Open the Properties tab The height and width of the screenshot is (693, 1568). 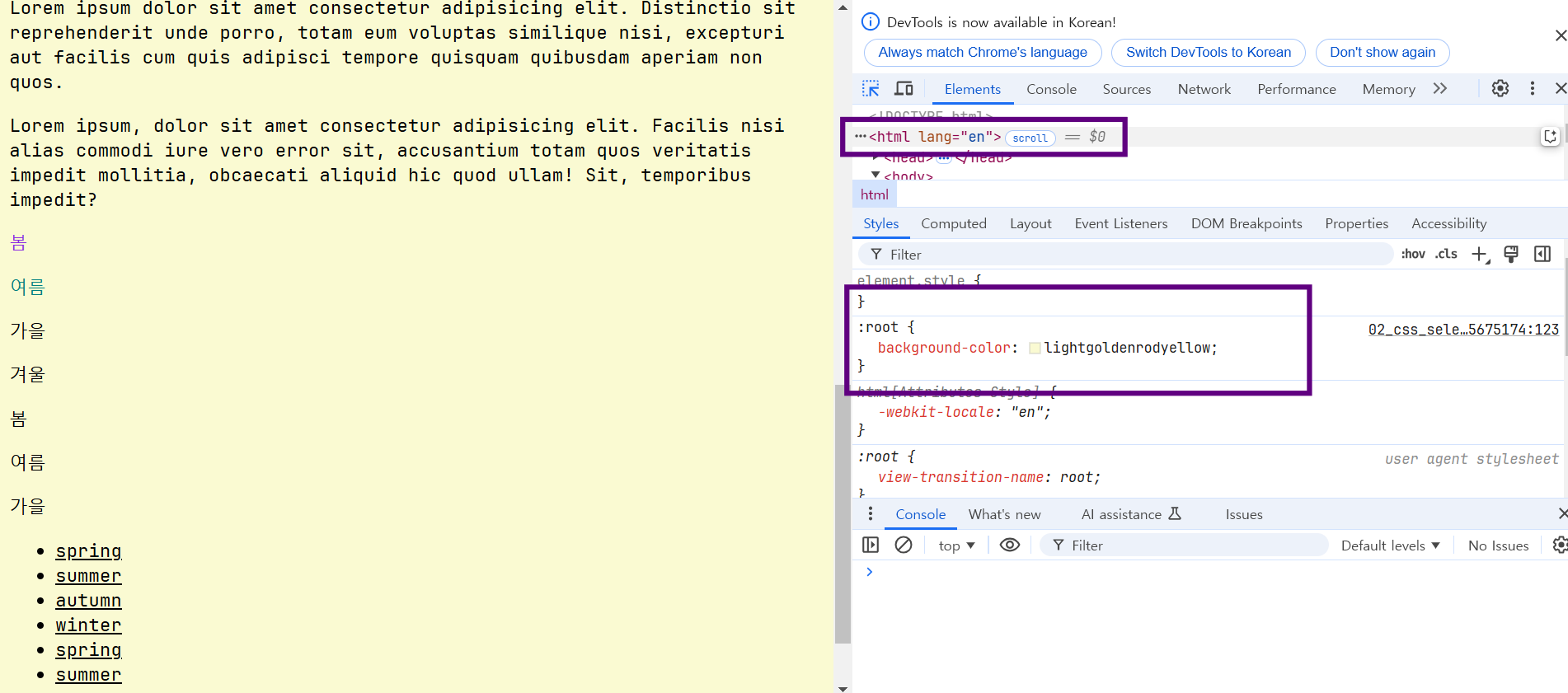1356,223
